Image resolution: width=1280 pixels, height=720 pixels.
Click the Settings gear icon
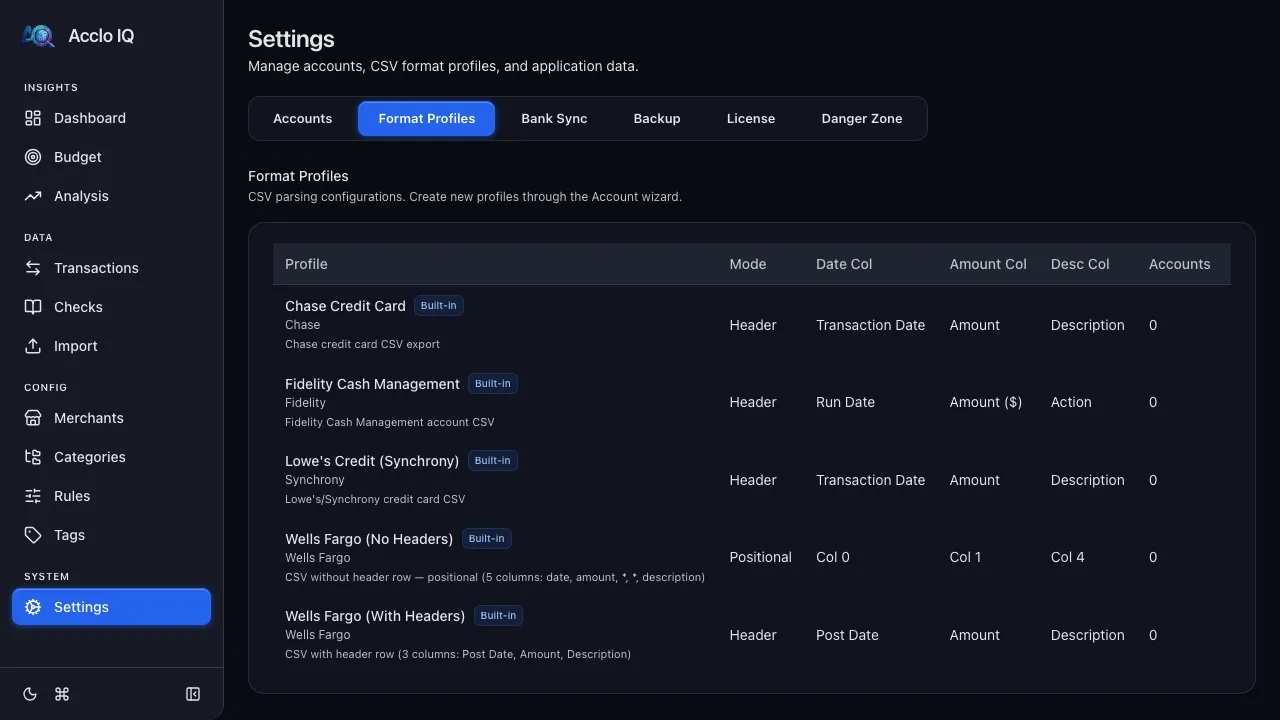pos(33,607)
